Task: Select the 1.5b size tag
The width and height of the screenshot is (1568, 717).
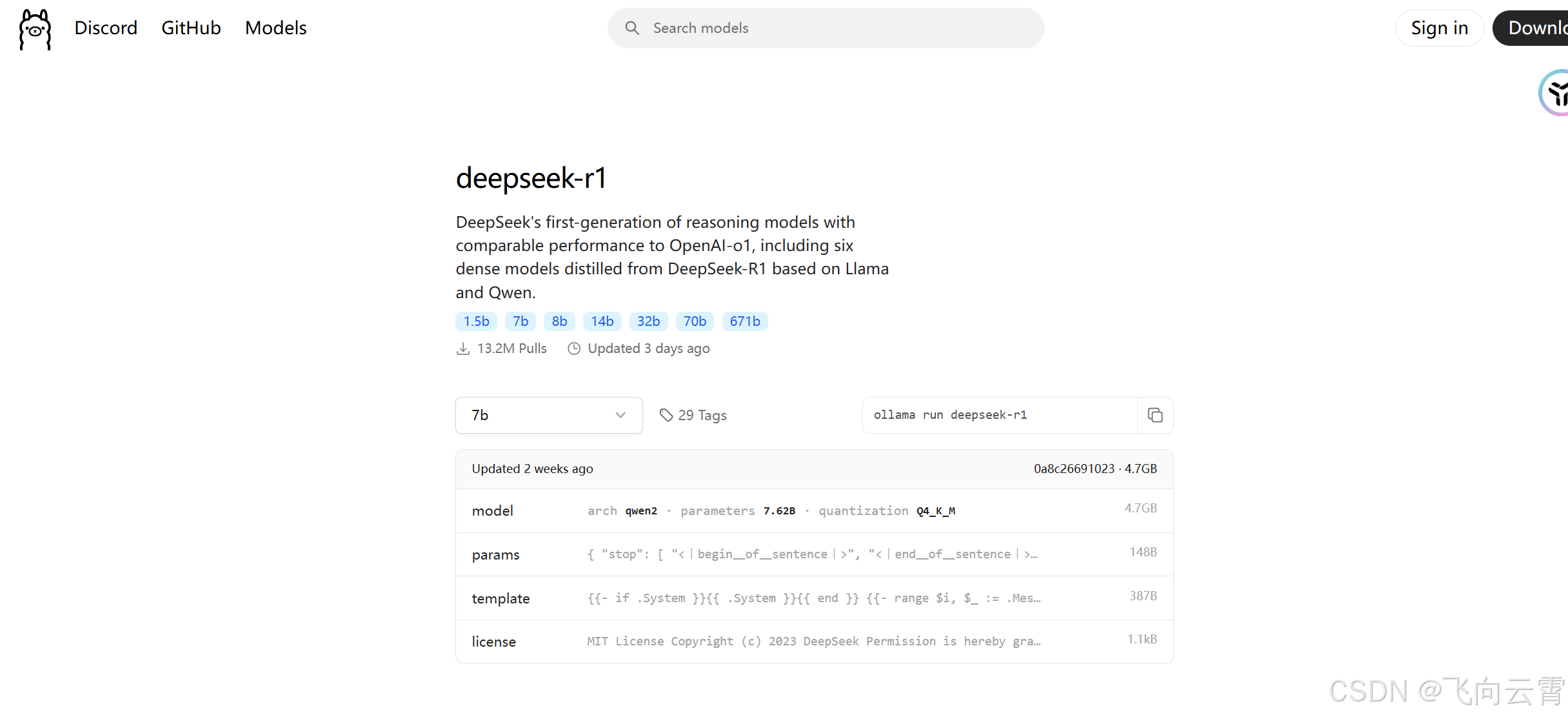Action: (476, 321)
